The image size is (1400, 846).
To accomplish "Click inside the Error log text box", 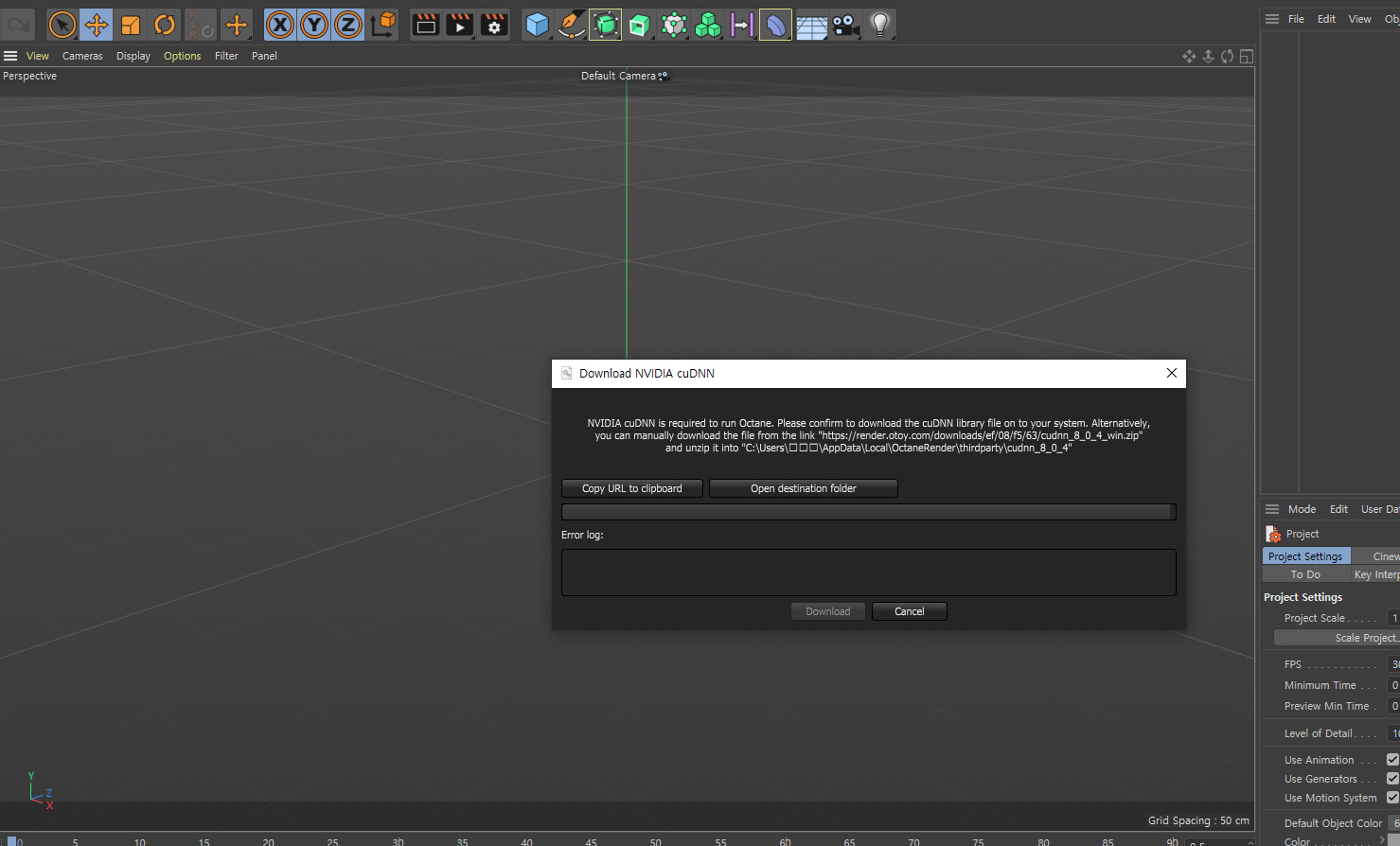I will (x=869, y=573).
